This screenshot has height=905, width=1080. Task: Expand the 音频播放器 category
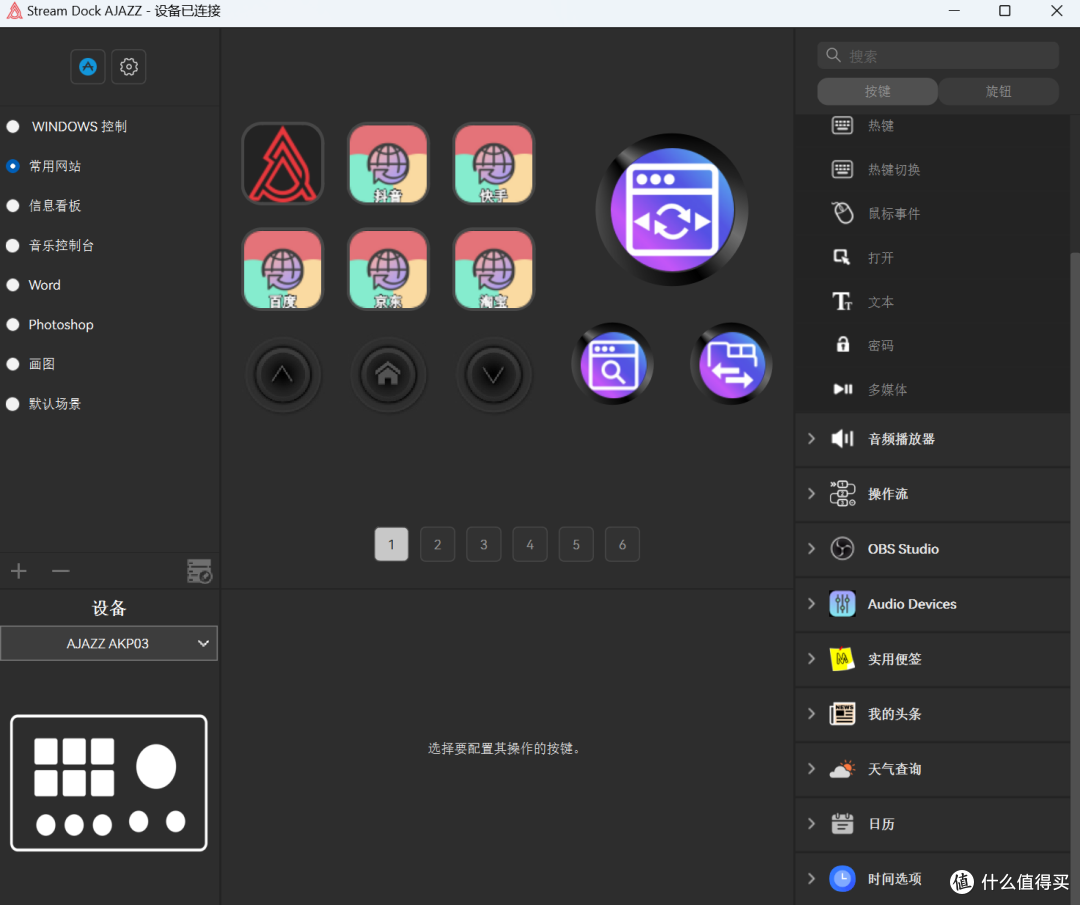933,439
